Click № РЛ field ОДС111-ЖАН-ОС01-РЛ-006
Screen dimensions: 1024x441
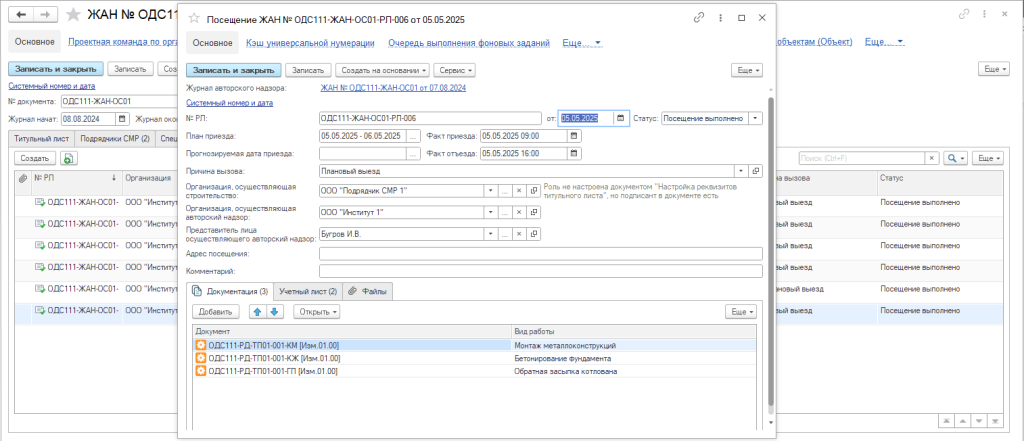[430, 118]
